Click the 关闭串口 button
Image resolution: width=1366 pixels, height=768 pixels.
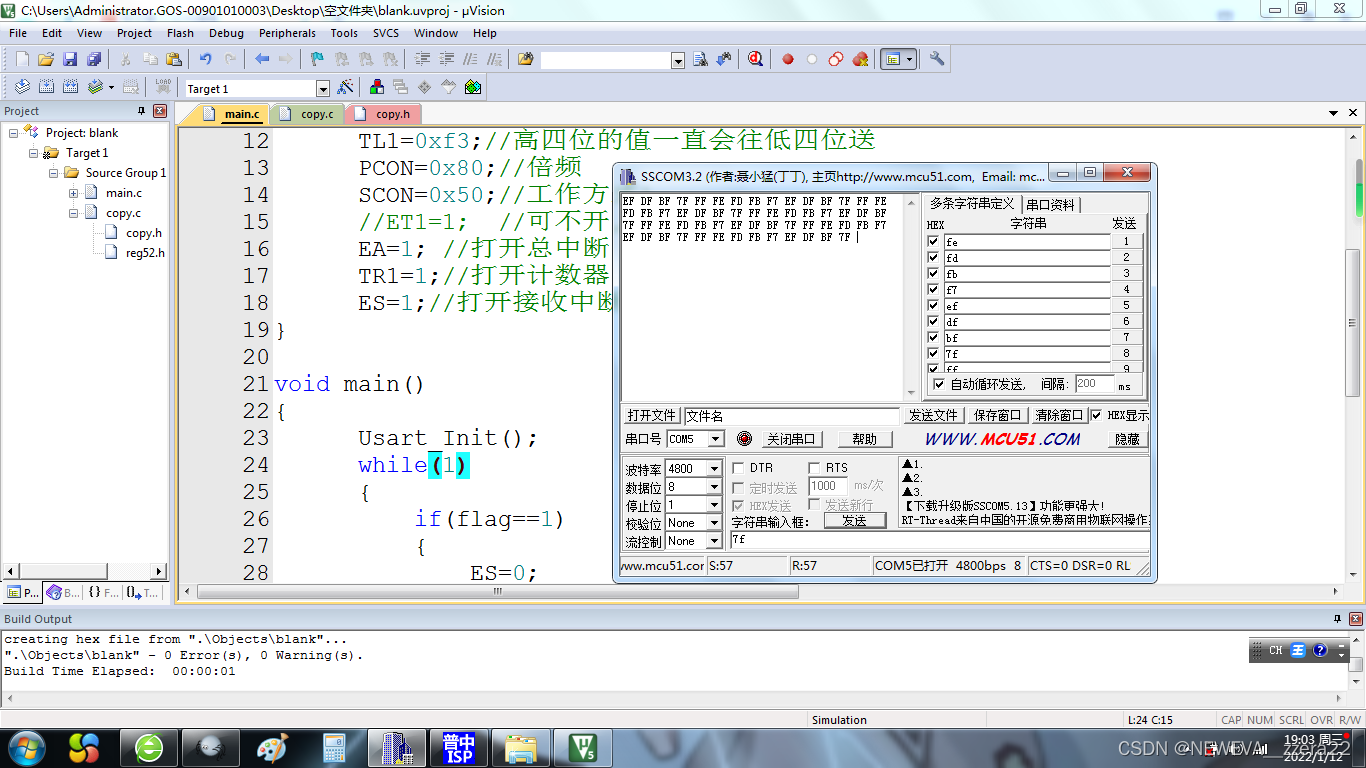(790, 439)
